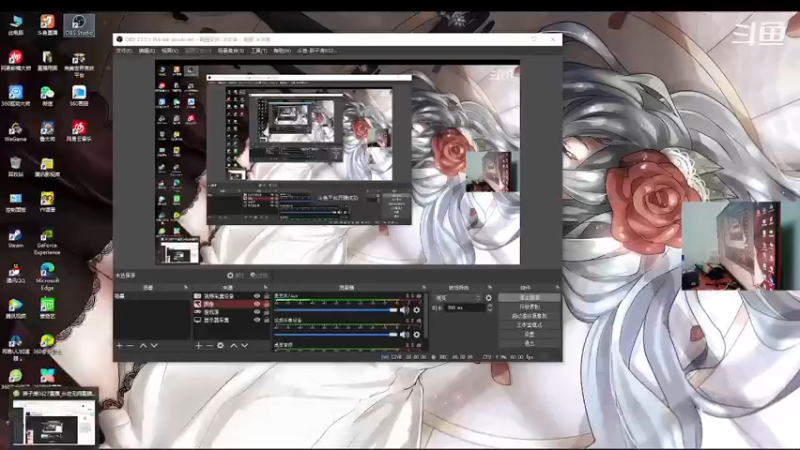Screen dimensions: 800x450
Task: Select the scene entry in Scenes list
Action: click(x=152, y=296)
